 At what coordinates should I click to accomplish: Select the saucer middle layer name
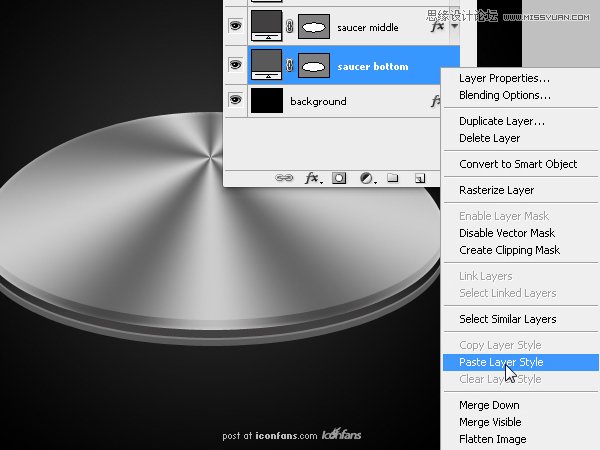pyautogui.click(x=368, y=28)
